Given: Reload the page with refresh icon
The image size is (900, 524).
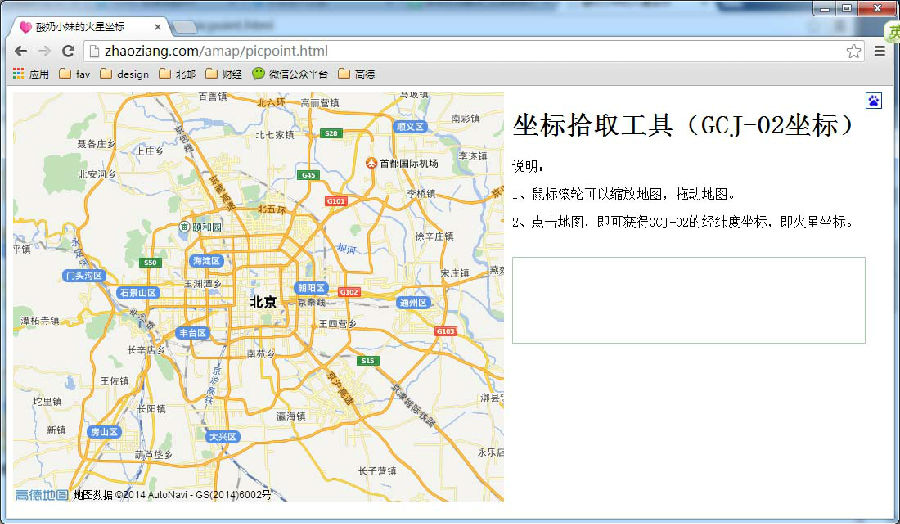Looking at the screenshot, I should tap(68, 51).
